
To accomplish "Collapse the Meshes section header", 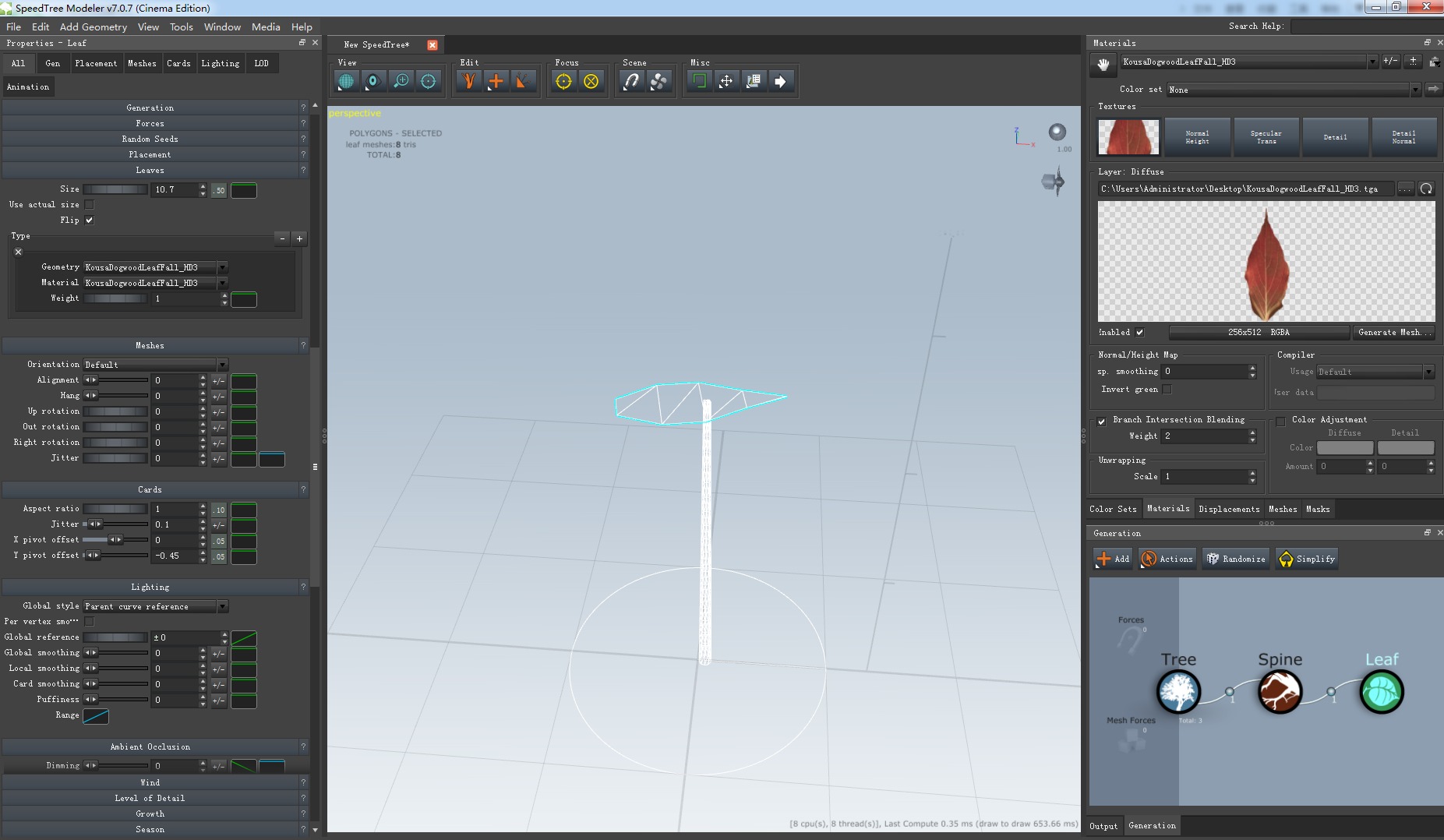I will (150, 345).
